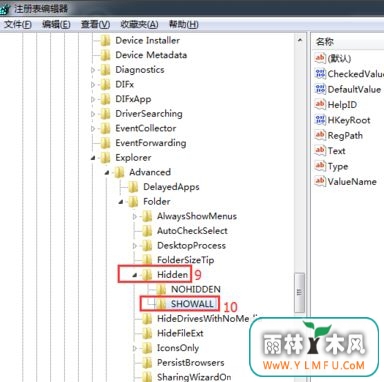Click the tree scrollbar up arrow
Image resolution: width=384 pixels, height=382 pixels.
click(x=300, y=40)
